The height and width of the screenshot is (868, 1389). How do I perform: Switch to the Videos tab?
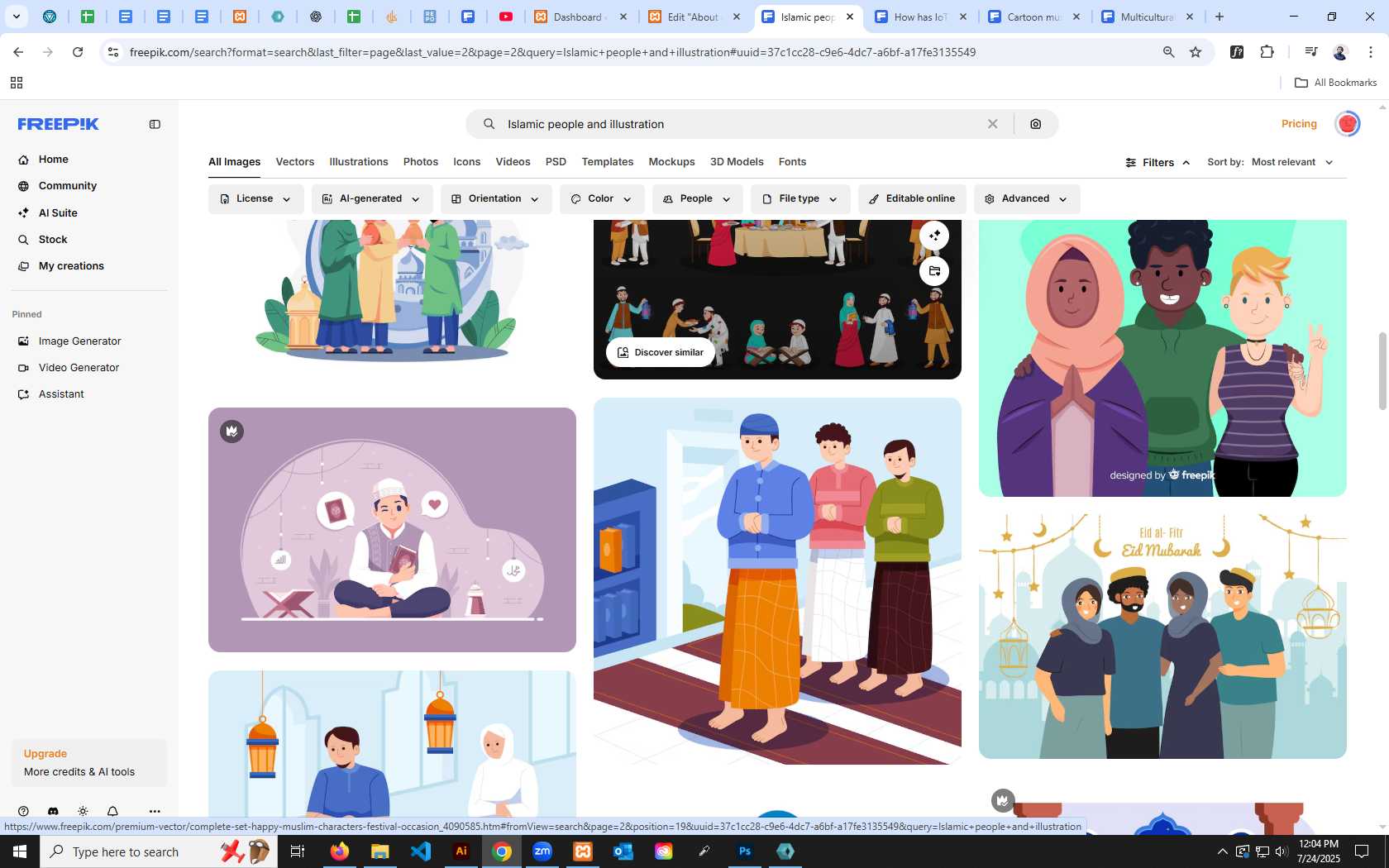pyautogui.click(x=513, y=162)
